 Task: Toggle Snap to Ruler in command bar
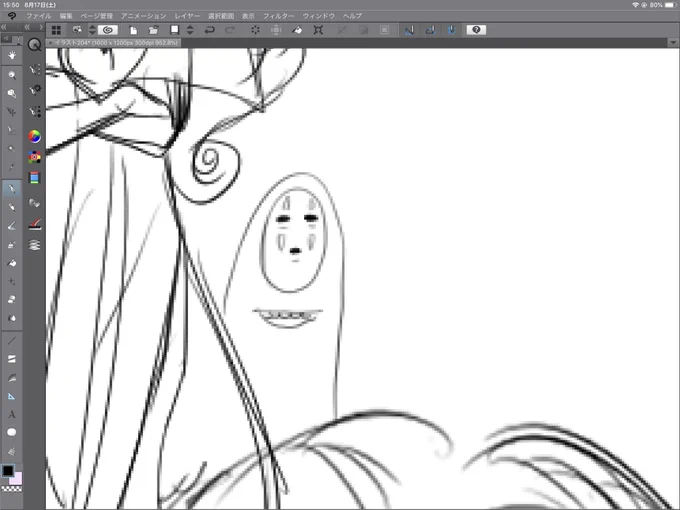409,30
